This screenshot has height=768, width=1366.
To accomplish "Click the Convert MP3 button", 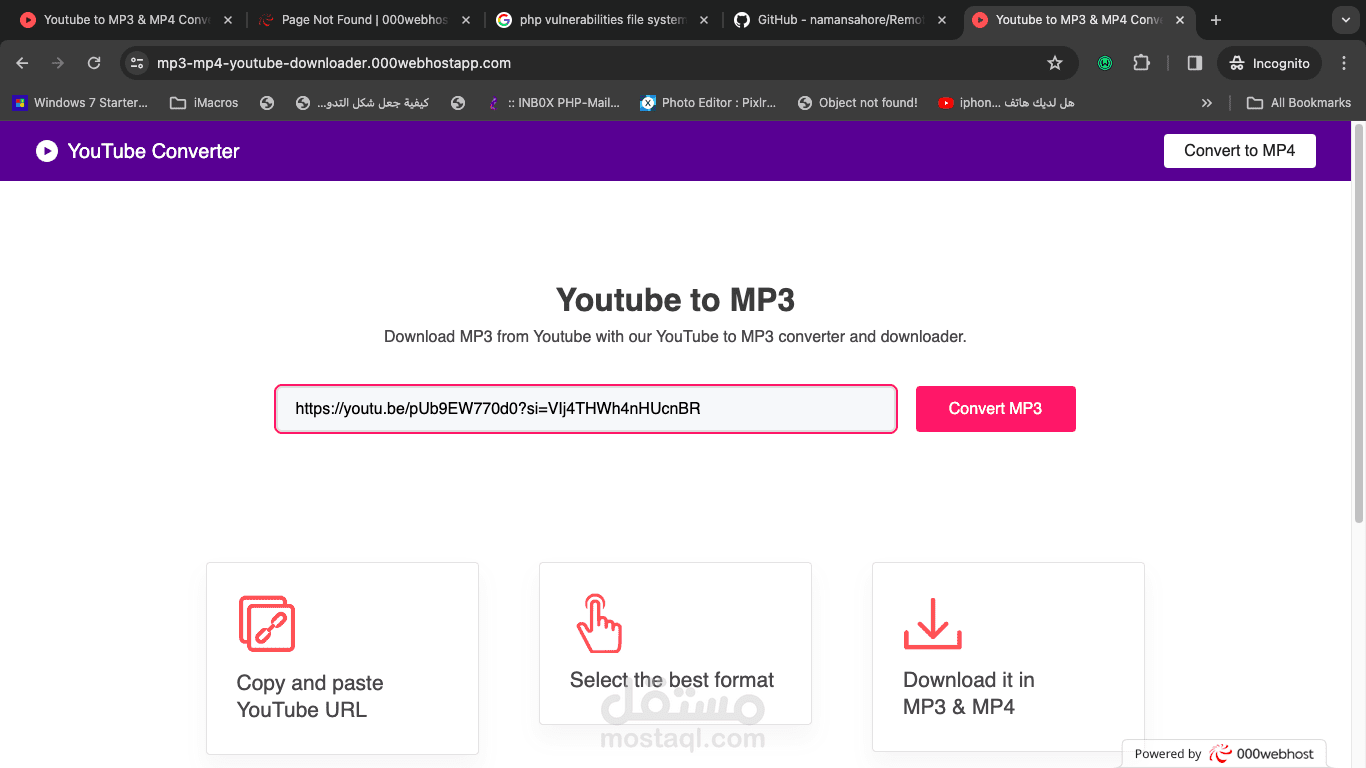I will (x=996, y=409).
